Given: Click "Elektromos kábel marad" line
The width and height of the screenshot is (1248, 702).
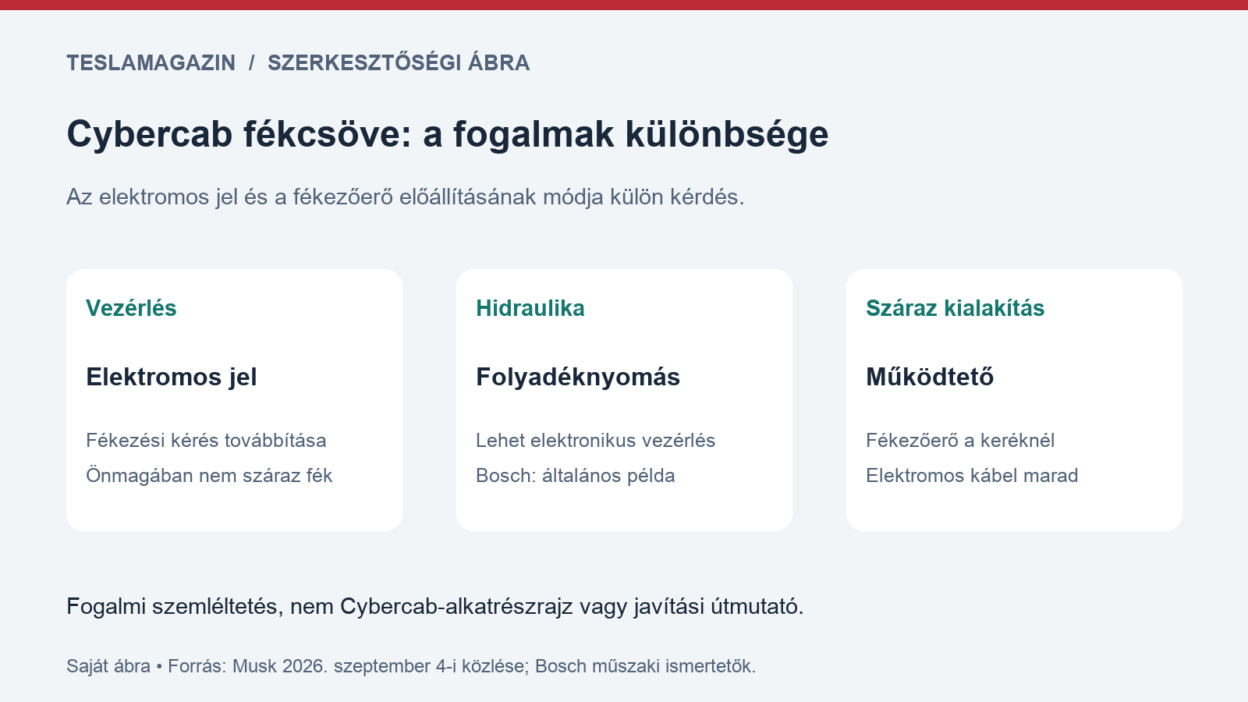Looking at the screenshot, I should (972, 476).
